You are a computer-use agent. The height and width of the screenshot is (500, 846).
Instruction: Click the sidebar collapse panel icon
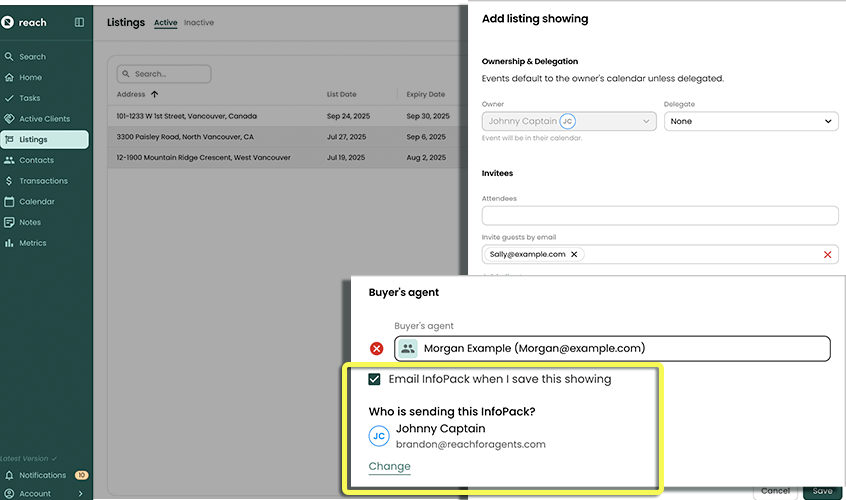pos(79,22)
